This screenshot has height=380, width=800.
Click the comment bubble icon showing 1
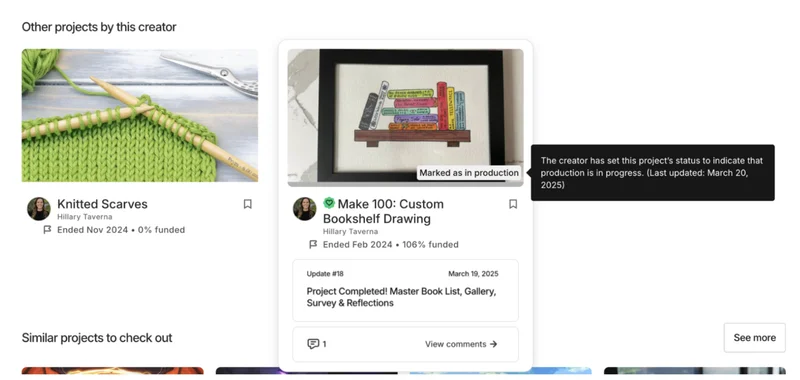[x=313, y=344]
